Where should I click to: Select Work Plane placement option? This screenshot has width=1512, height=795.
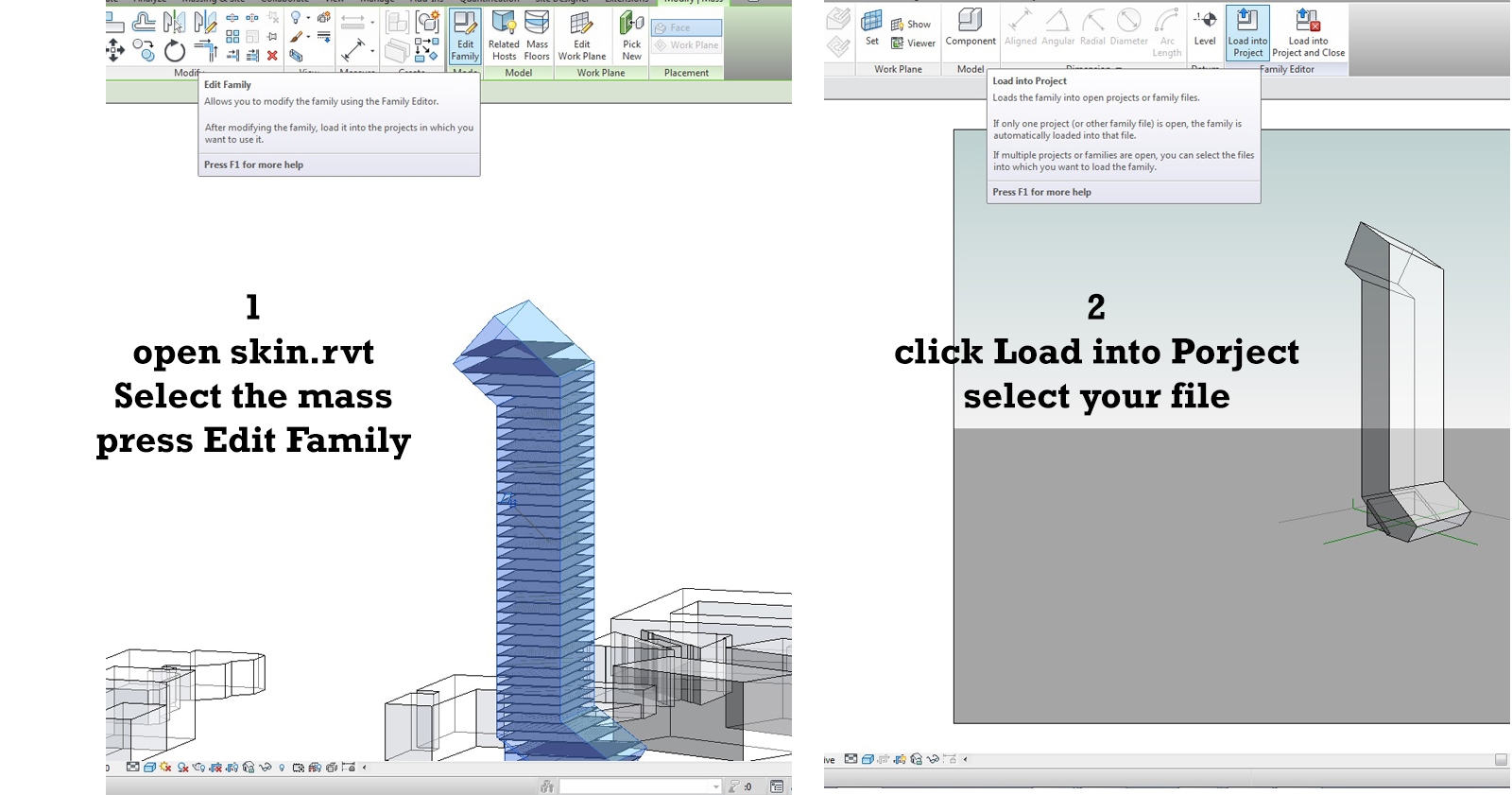click(687, 45)
